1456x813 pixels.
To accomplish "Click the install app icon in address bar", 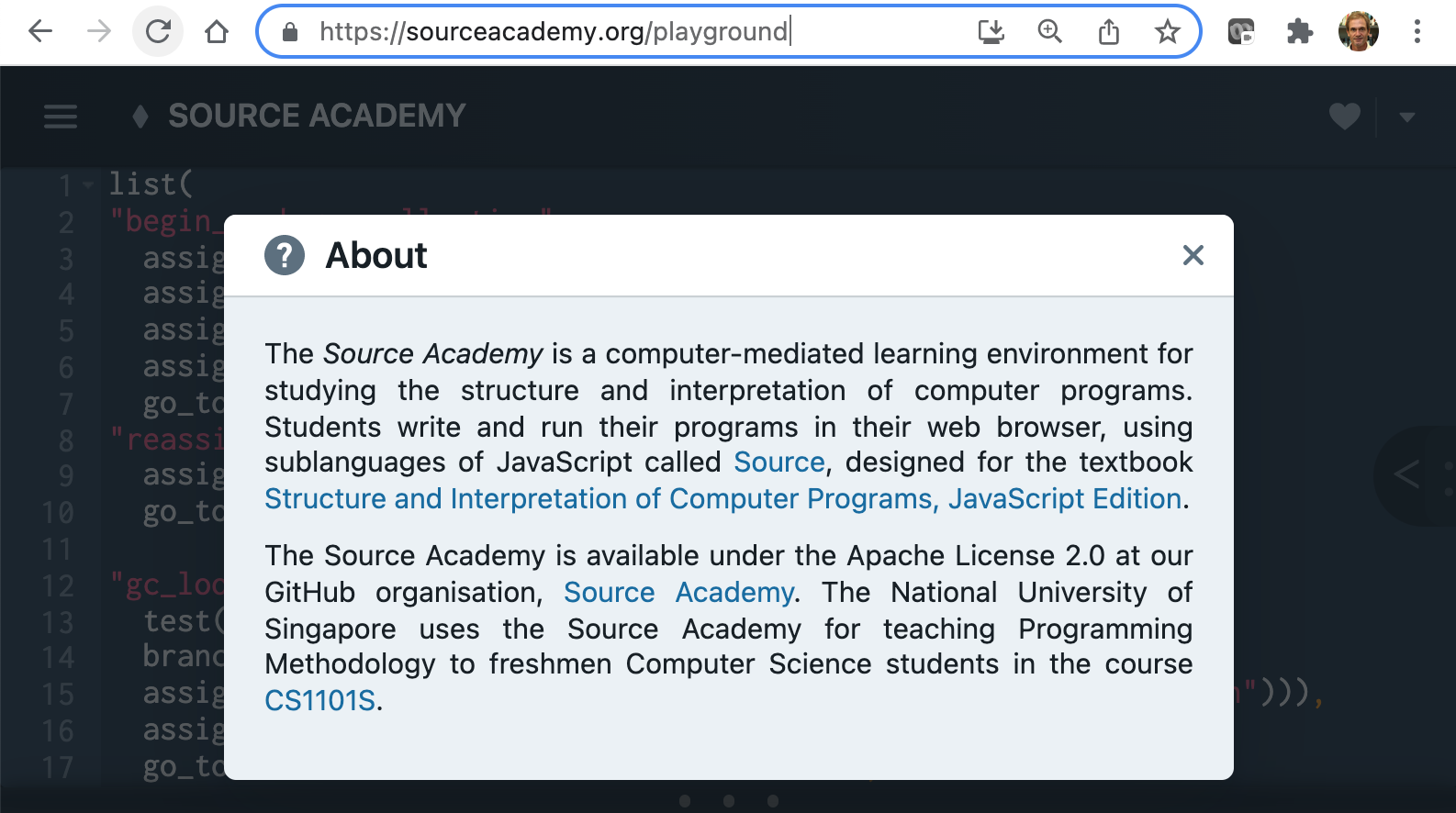I will point(991,32).
